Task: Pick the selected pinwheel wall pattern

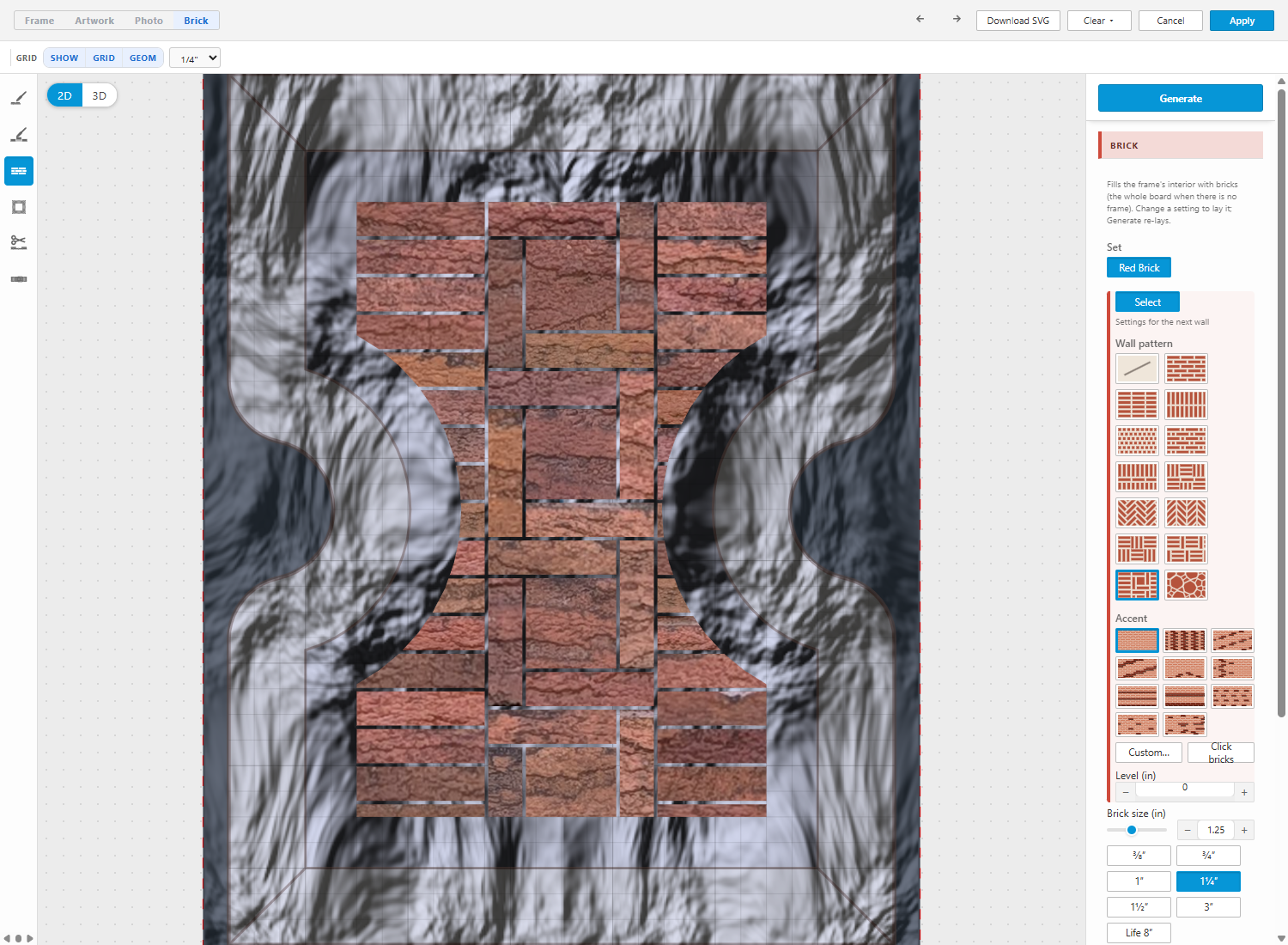Action: [1137, 585]
